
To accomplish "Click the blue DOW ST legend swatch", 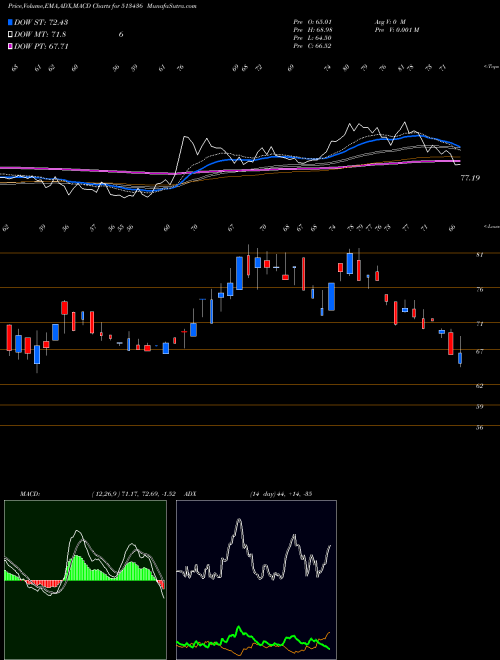I will tap(10, 22).
